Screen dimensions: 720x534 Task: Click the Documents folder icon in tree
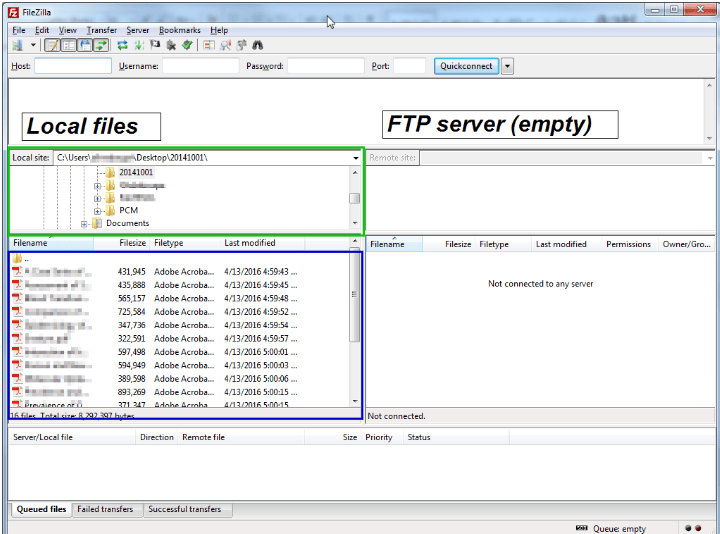(x=96, y=223)
